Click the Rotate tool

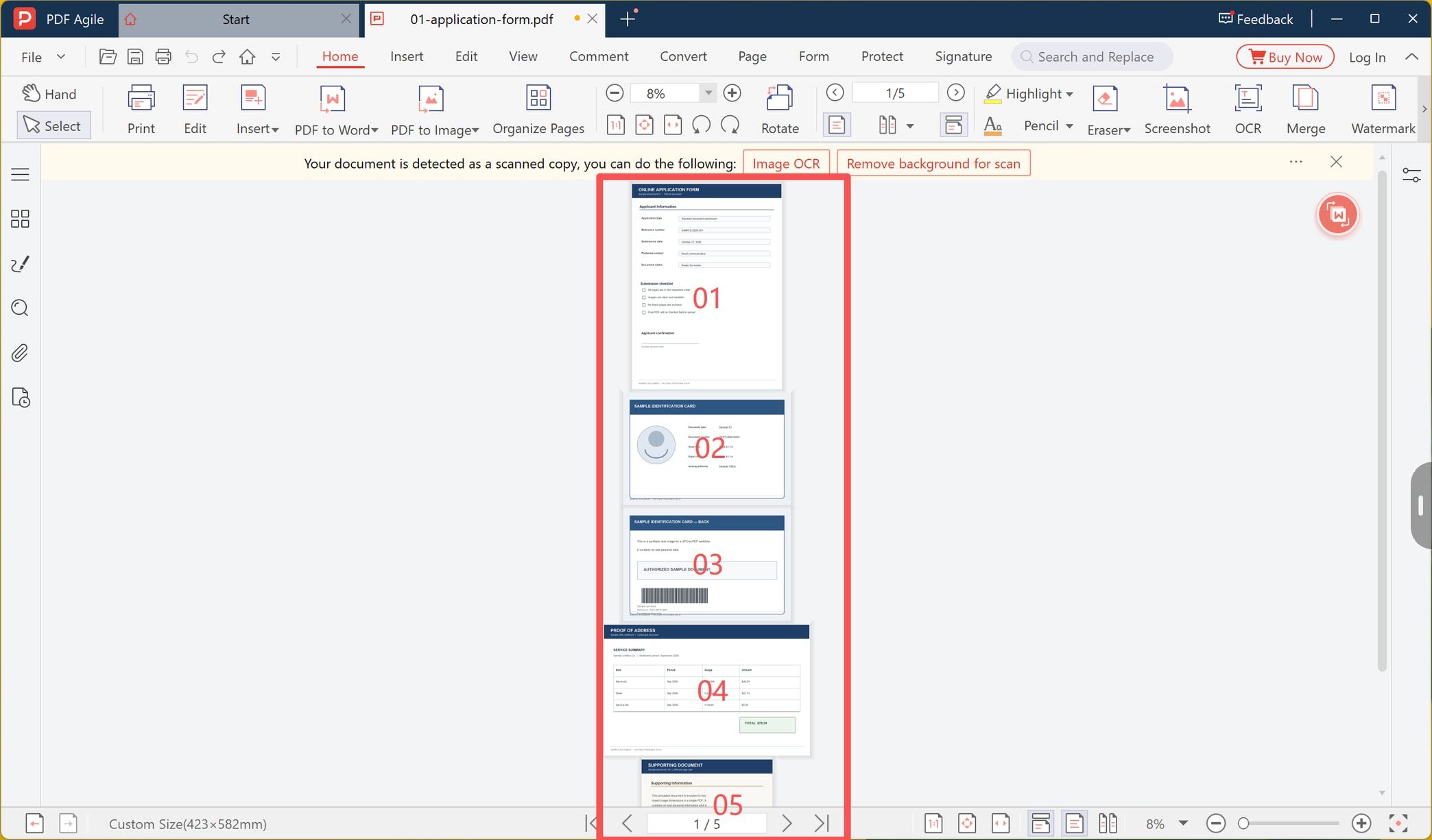pyautogui.click(x=780, y=110)
